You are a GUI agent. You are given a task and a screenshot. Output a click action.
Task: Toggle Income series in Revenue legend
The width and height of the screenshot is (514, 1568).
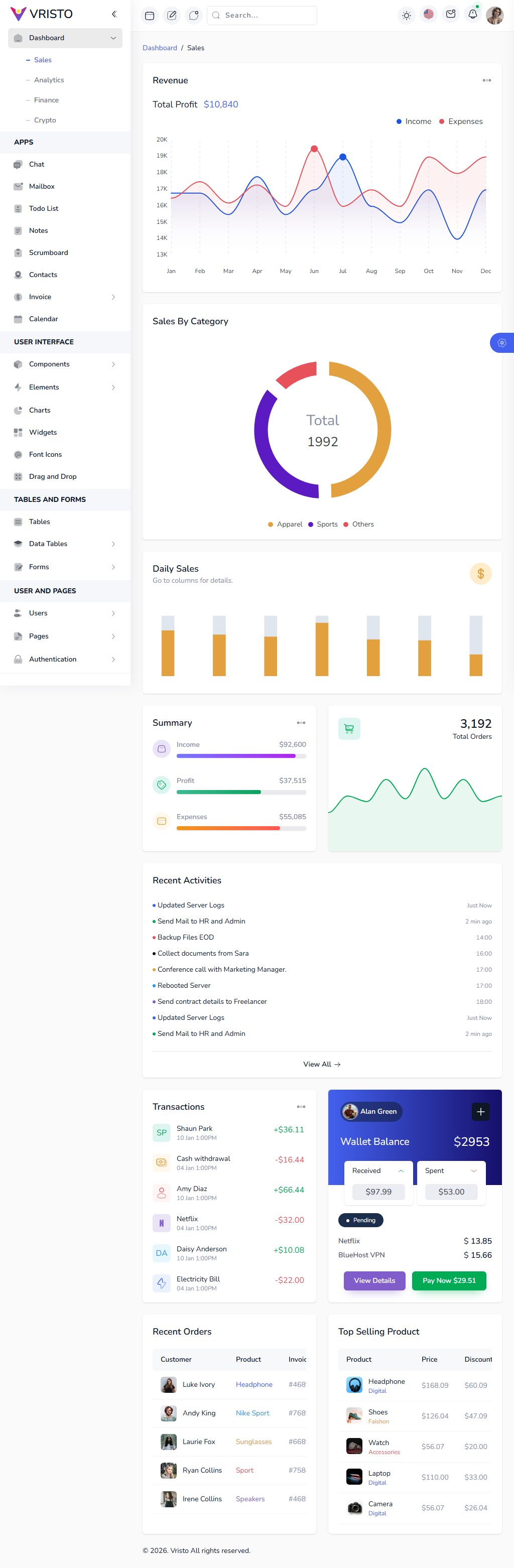click(414, 121)
